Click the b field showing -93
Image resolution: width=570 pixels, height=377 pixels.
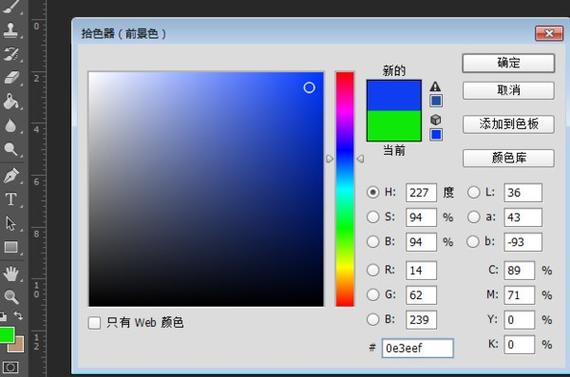coord(523,242)
